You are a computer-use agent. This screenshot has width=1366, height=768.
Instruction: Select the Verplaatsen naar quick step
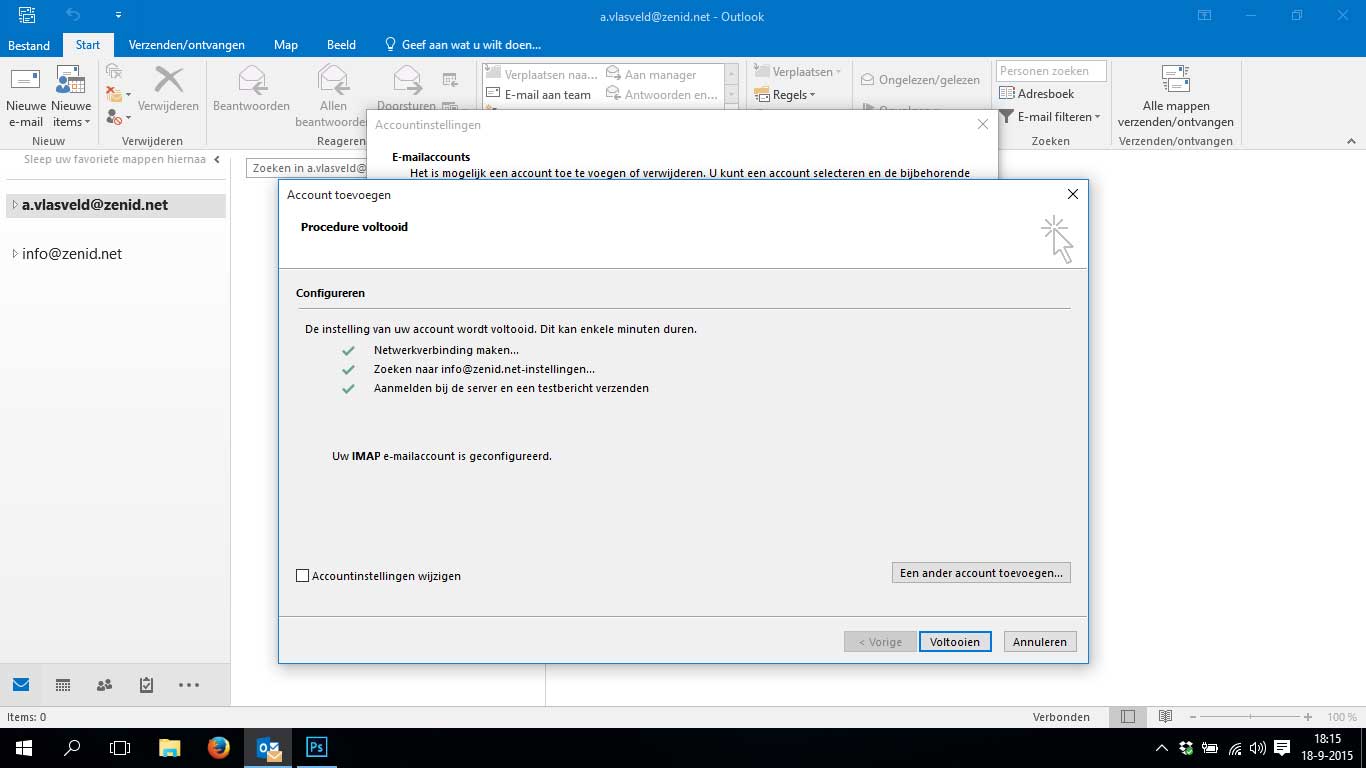(x=540, y=74)
